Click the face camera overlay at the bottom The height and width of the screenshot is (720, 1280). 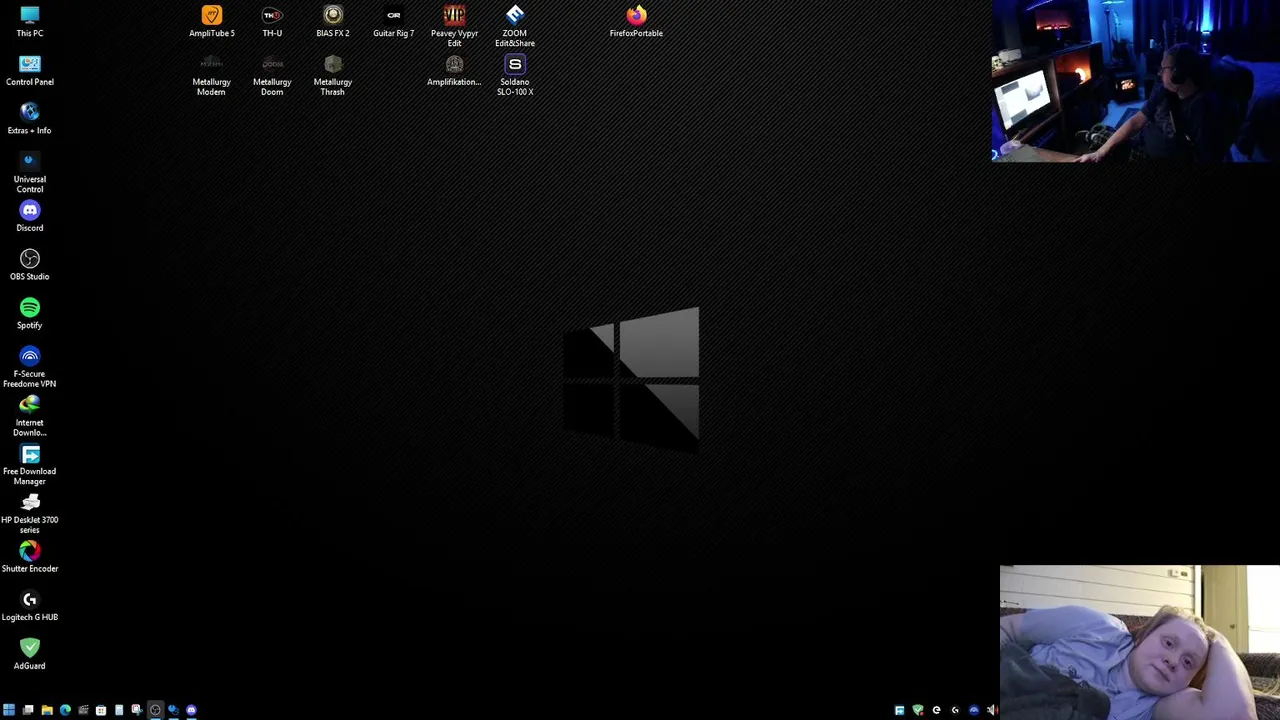click(1140, 642)
